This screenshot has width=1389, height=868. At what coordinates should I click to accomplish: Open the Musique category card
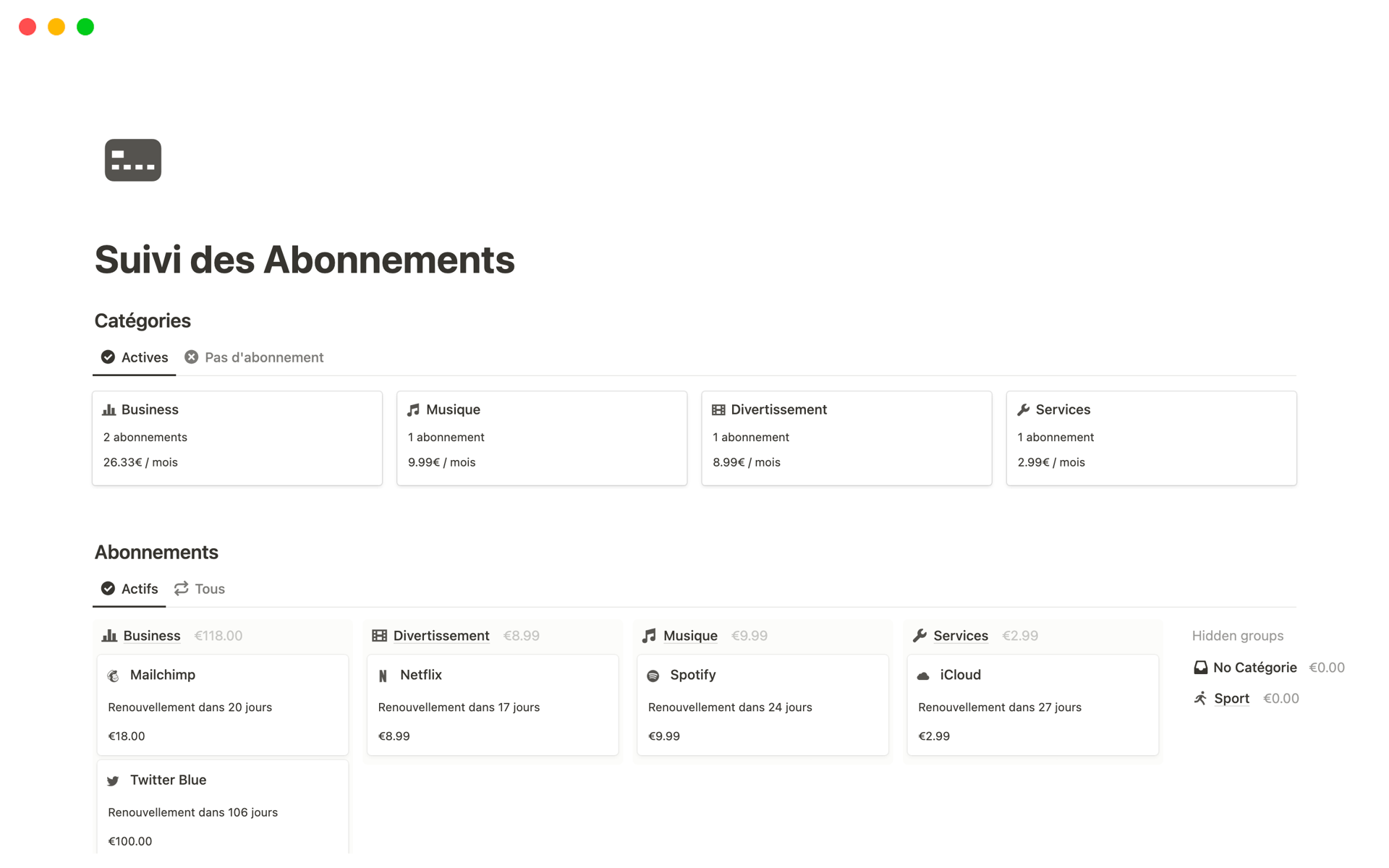(542, 438)
